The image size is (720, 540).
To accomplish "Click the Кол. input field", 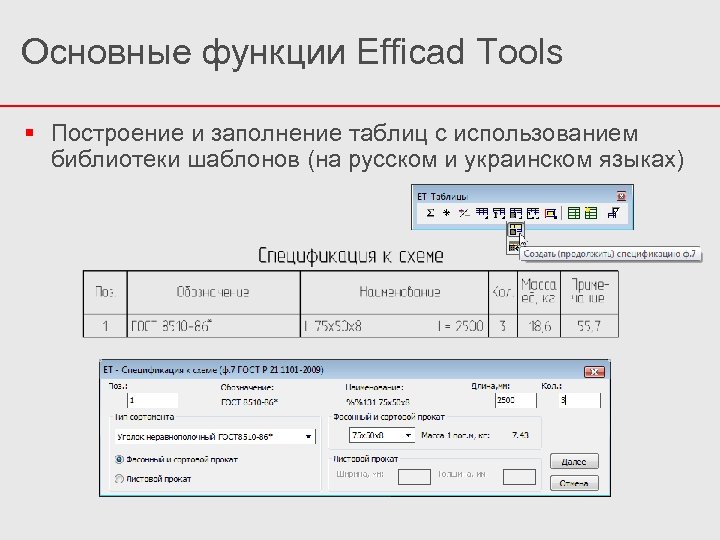I will 579,400.
